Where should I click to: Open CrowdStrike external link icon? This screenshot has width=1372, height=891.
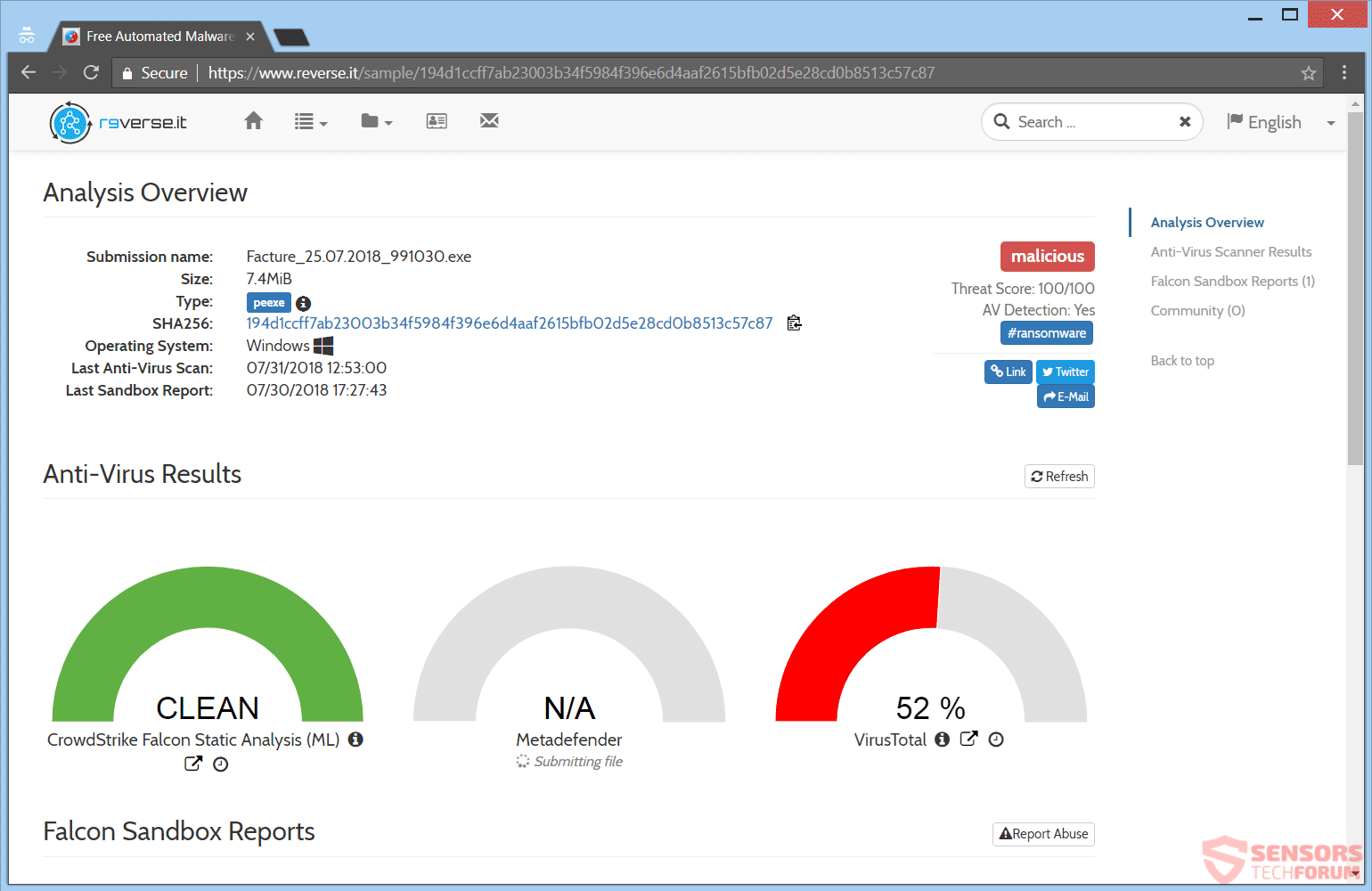(x=193, y=763)
